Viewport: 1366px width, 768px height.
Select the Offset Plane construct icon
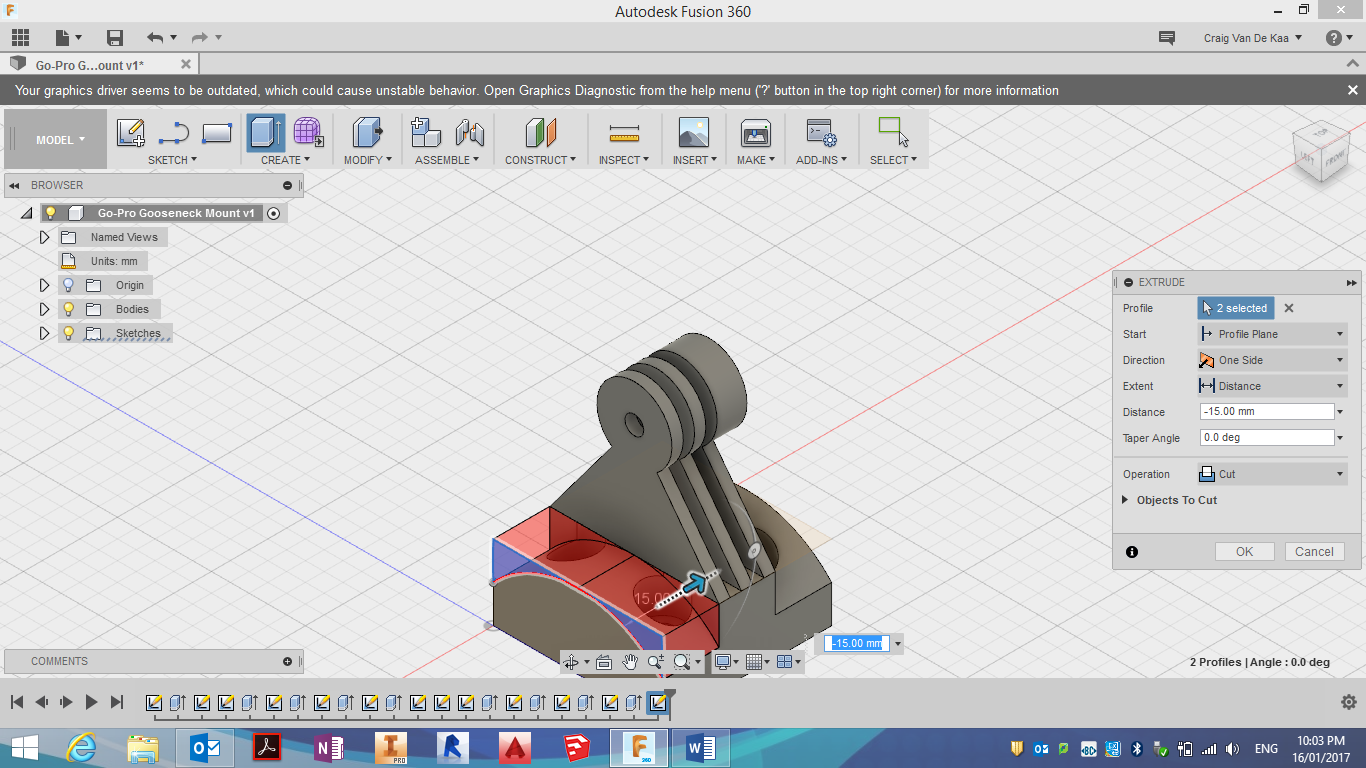click(540, 133)
